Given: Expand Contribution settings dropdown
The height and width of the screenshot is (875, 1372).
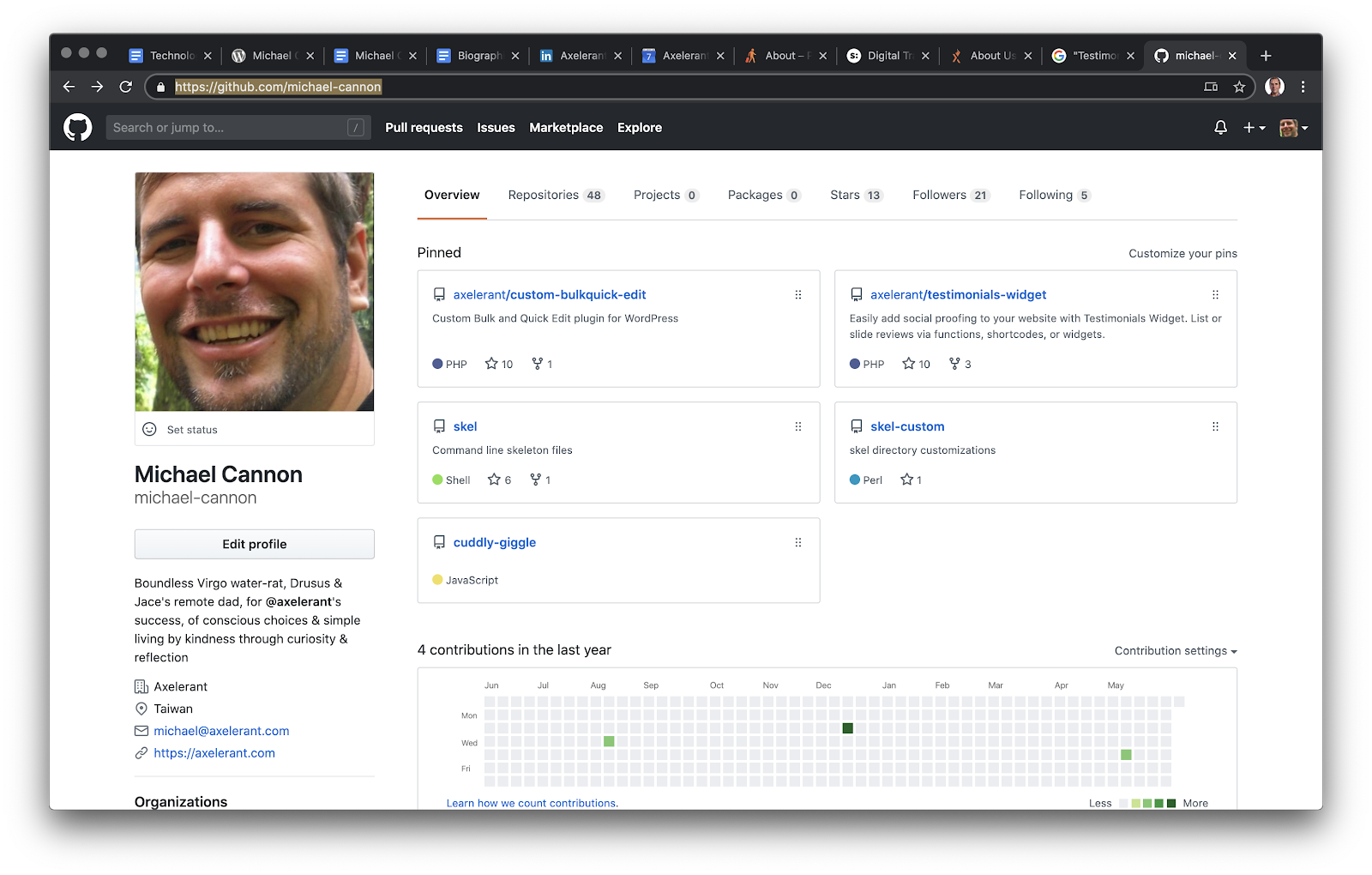Looking at the screenshot, I should click(1176, 651).
